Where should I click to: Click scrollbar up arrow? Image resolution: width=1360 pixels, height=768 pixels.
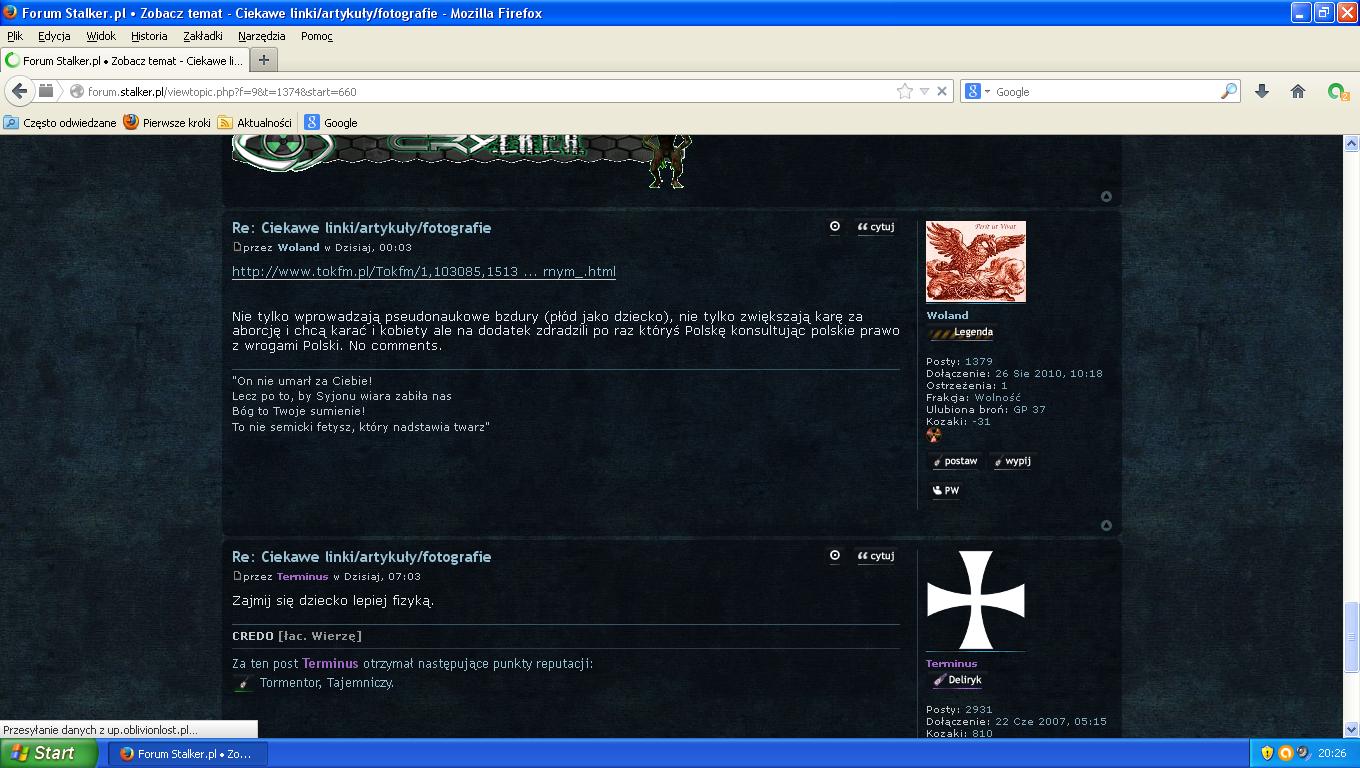[x=1351, y=143]
